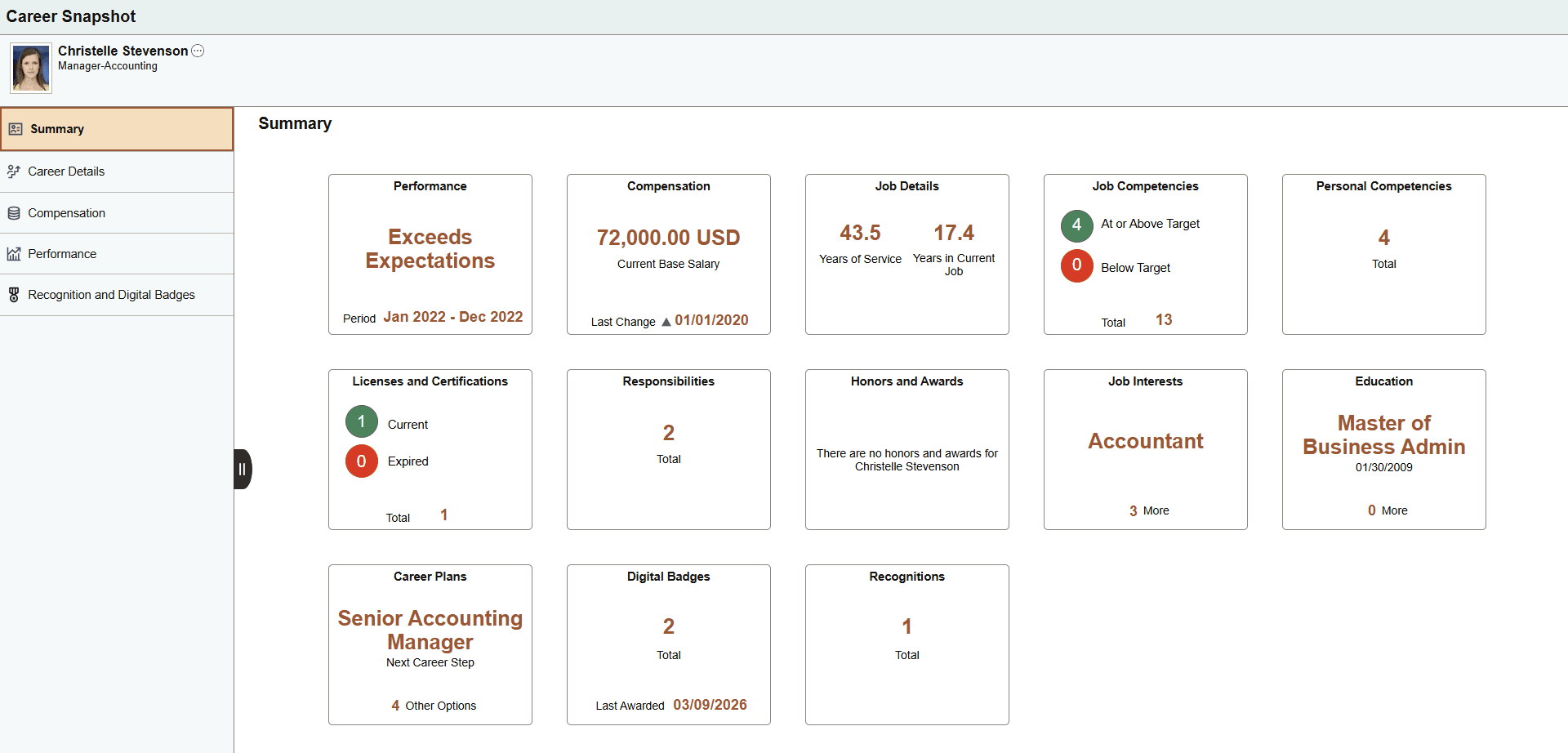
Task: Open the Recognitions tile title
Action: (x=907, y=577)
